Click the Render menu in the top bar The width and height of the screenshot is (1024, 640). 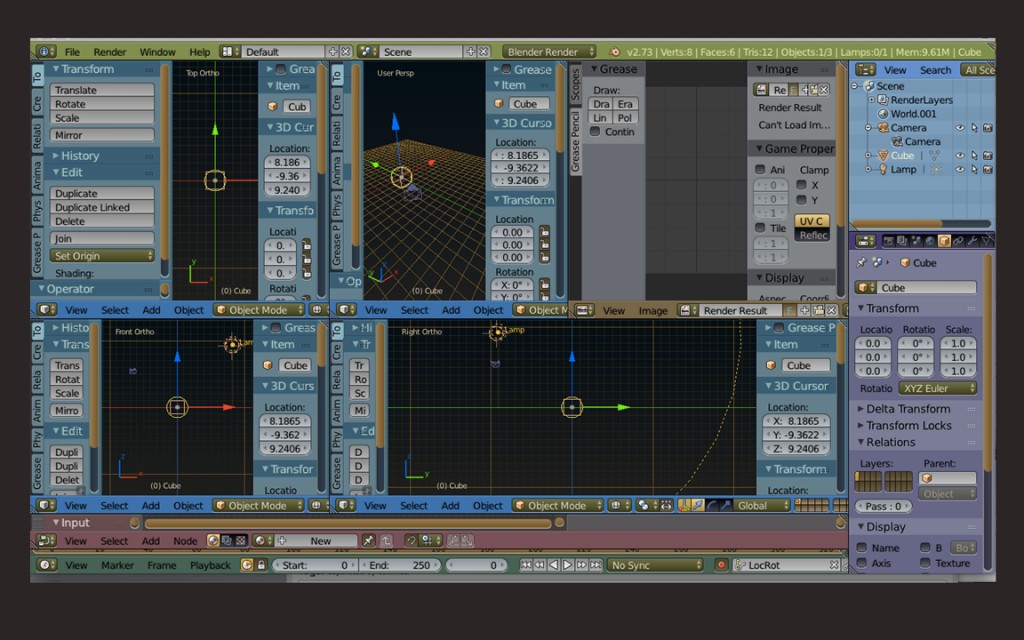tap(110, 51)
